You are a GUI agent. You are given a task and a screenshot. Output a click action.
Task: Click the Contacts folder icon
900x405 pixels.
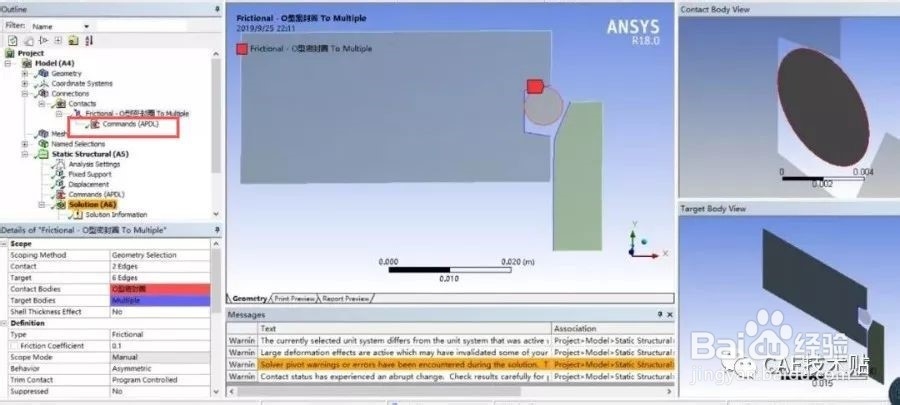60,104
